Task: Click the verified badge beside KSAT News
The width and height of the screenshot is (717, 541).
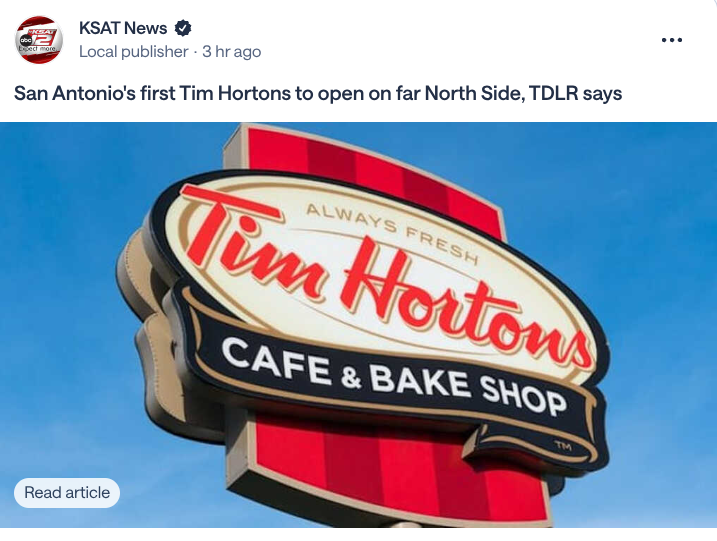Action: tap(183, 28)
